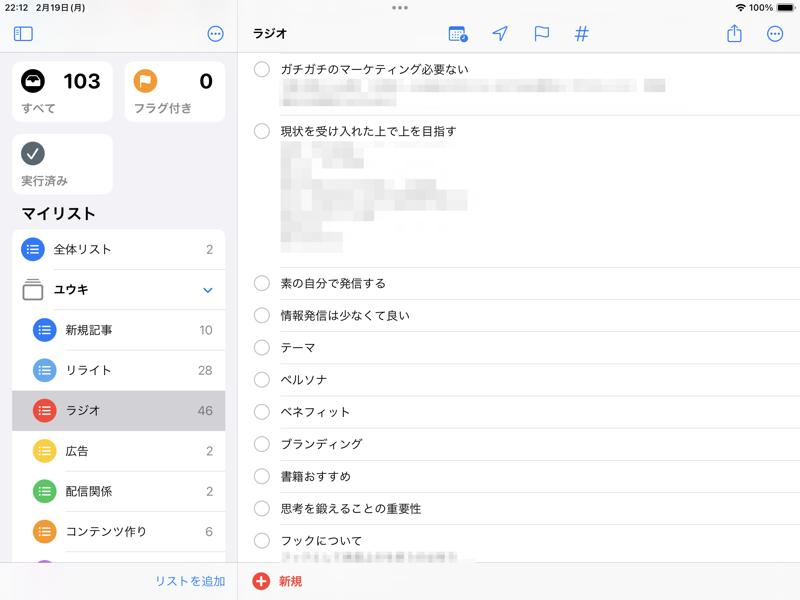Complete フックについて reminder
This screenshot has width=800, height=600.
(x=262, y=540)
